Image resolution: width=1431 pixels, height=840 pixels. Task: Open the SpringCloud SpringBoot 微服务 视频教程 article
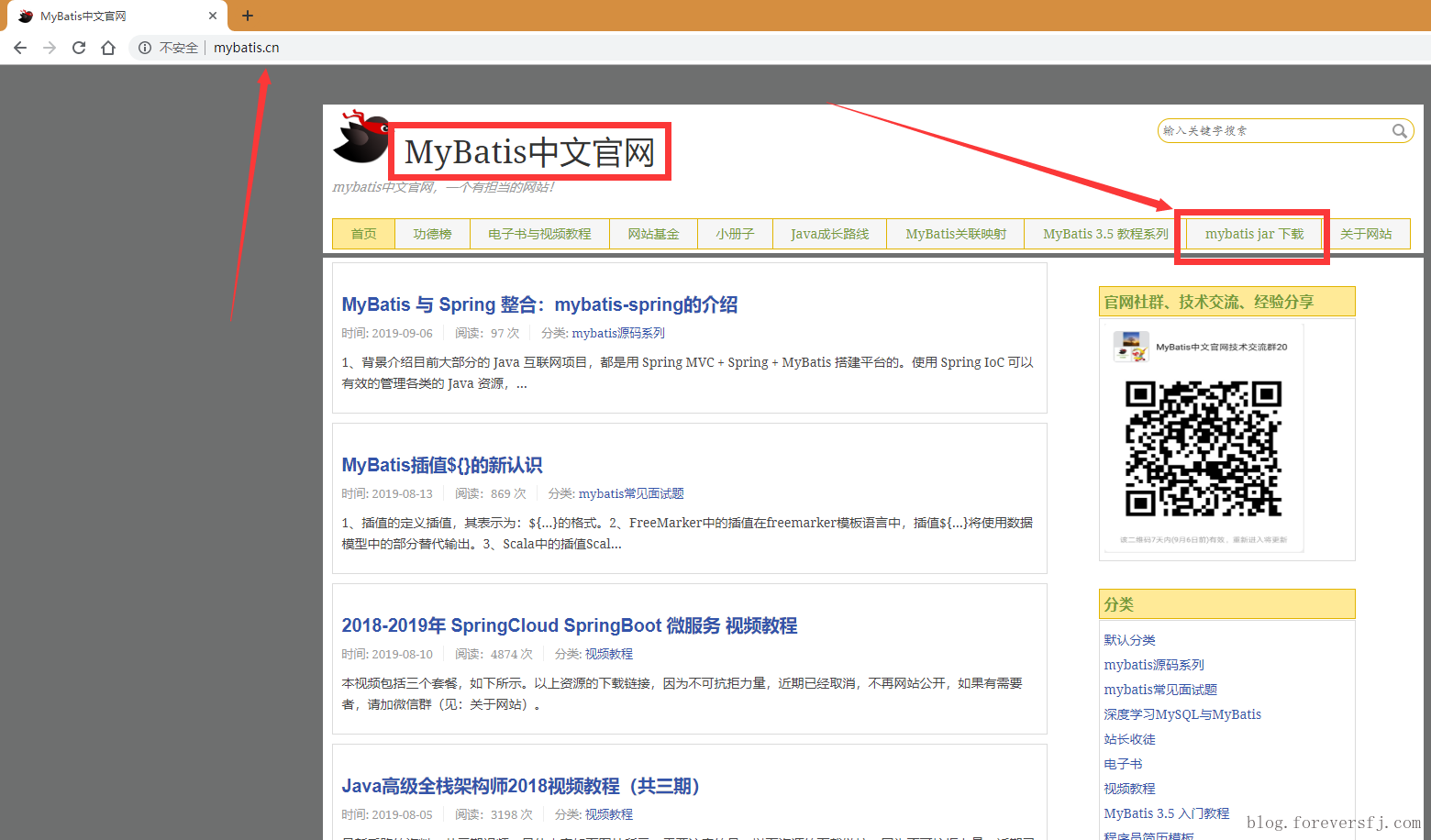click(x=570, y=625)
